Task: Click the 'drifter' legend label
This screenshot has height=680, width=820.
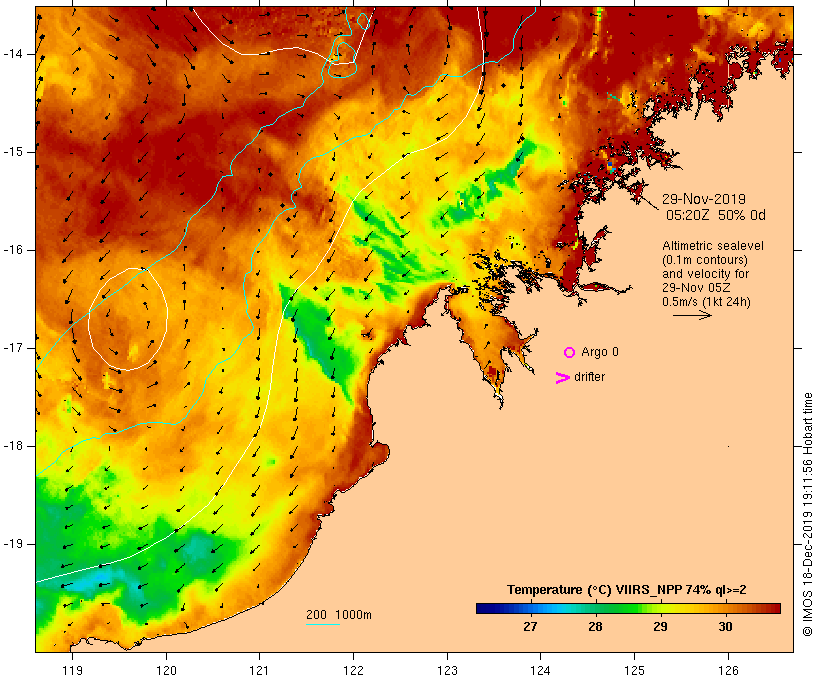Action: [x=589, y=377]
